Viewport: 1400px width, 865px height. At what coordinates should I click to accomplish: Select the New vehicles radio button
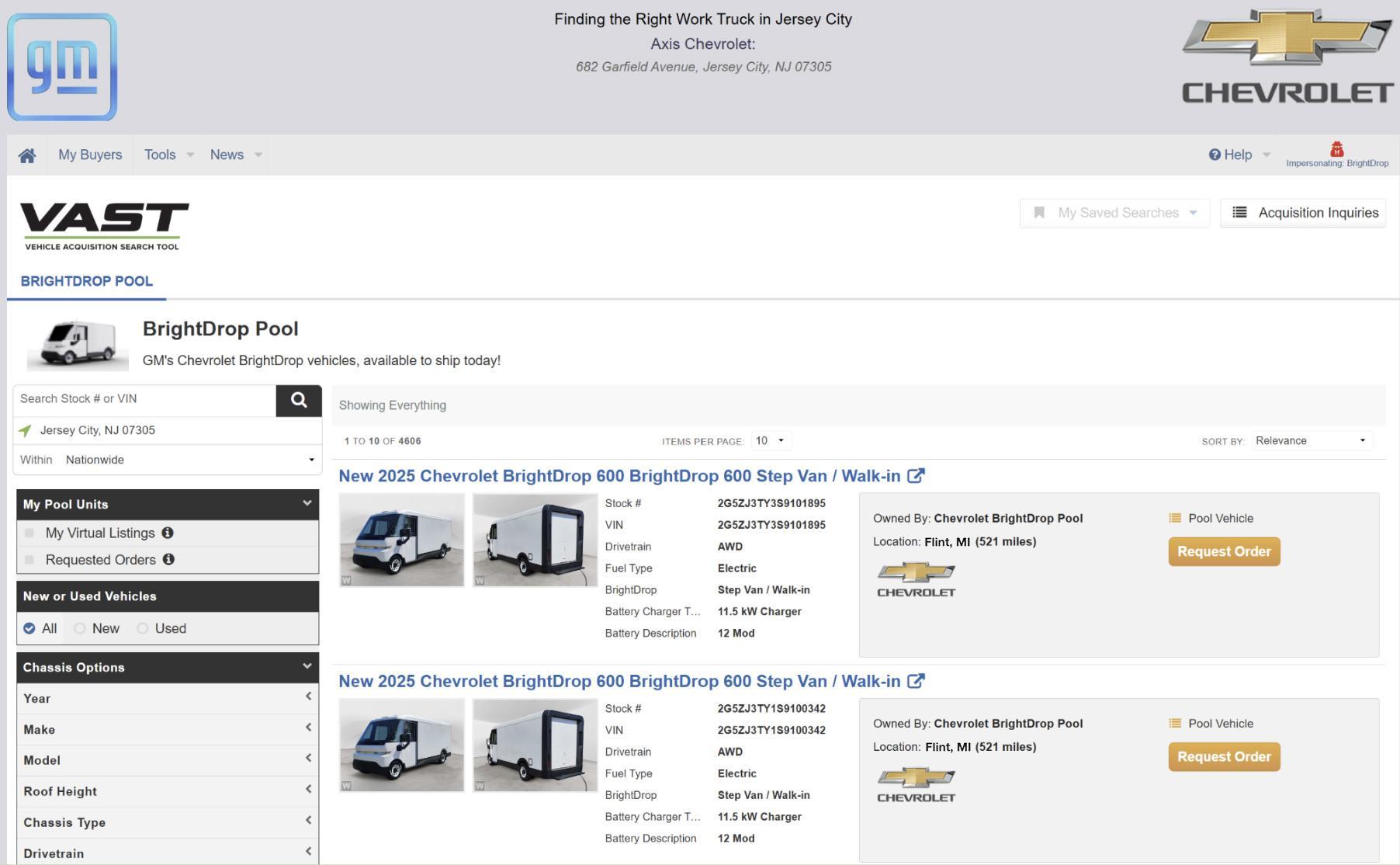(80, 628)
